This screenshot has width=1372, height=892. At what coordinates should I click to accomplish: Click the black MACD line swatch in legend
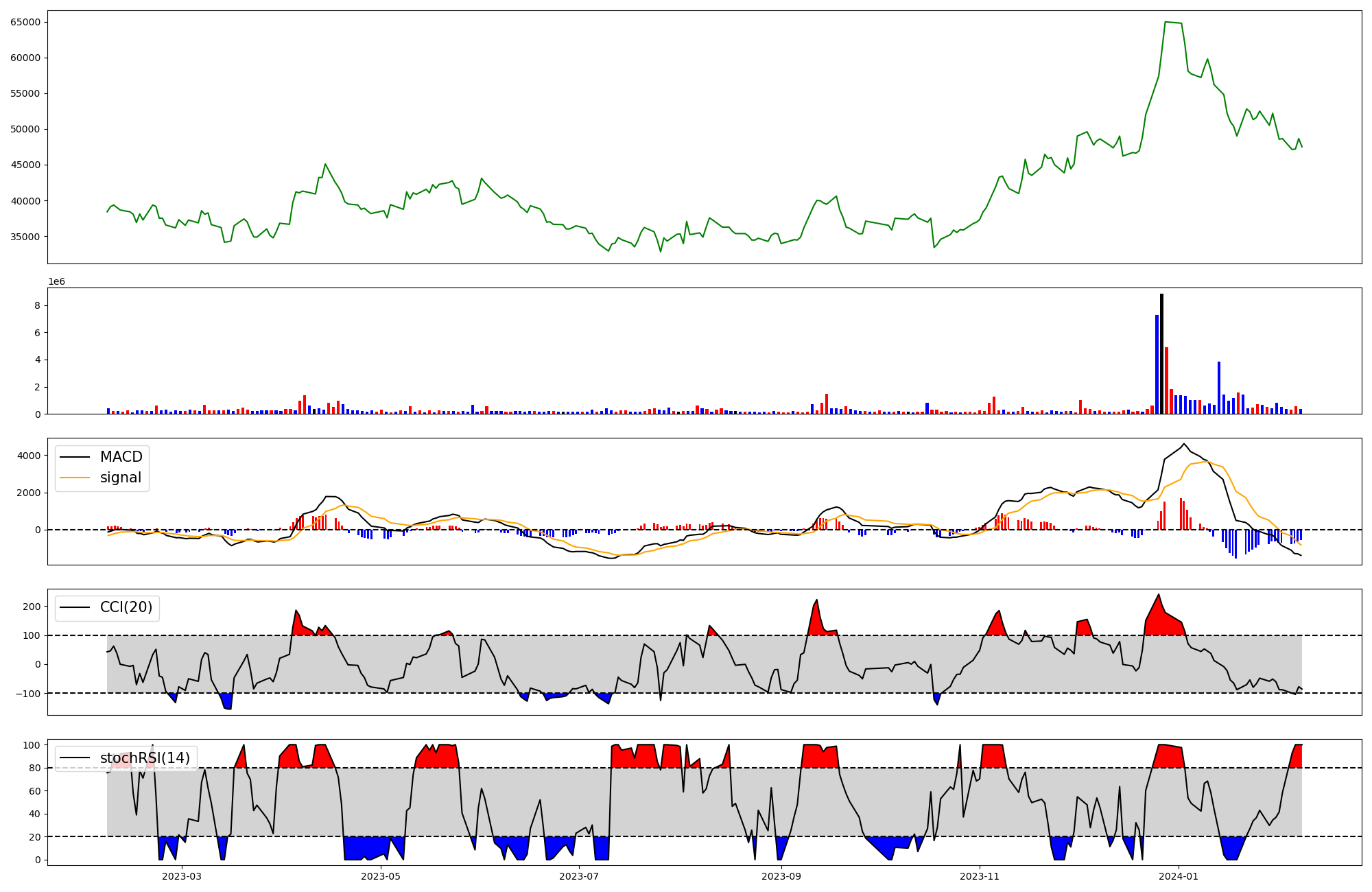75,457
